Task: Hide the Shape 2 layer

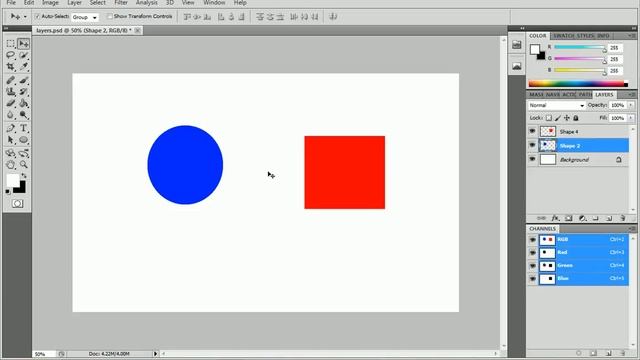Action: [x=532, y=145]
